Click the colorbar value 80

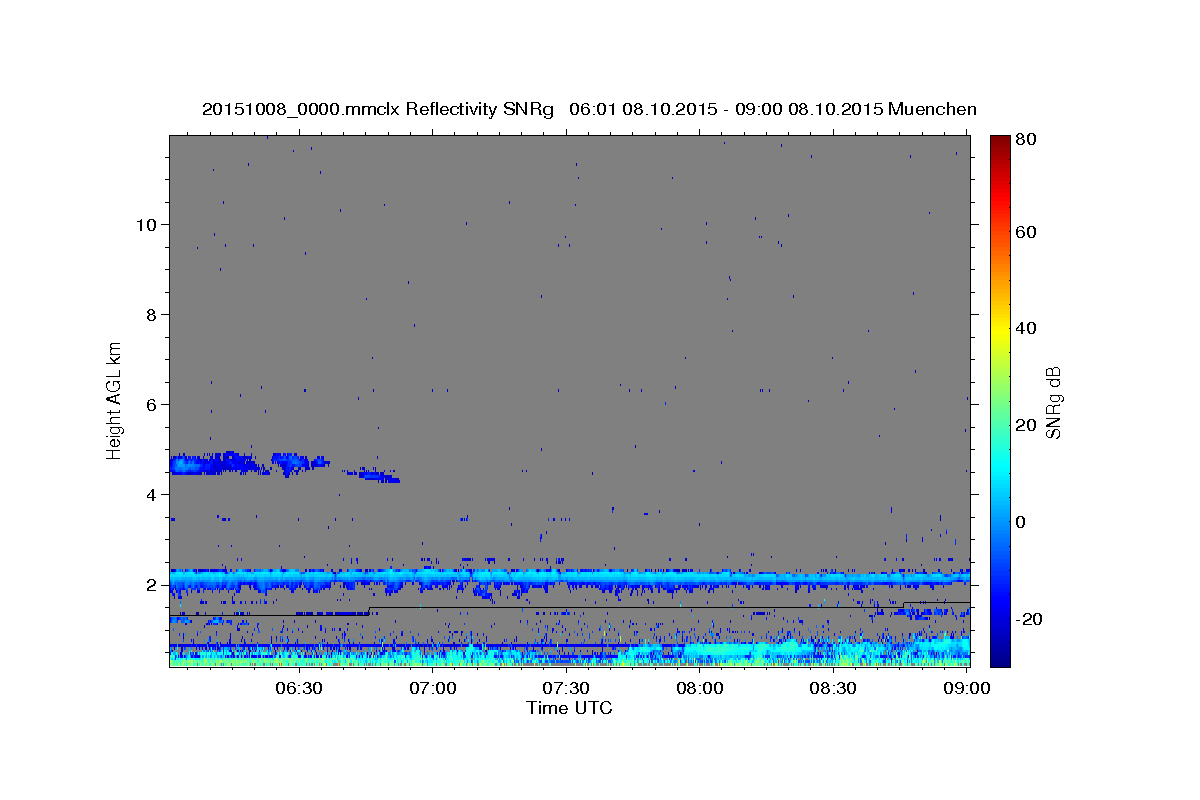1026,140
